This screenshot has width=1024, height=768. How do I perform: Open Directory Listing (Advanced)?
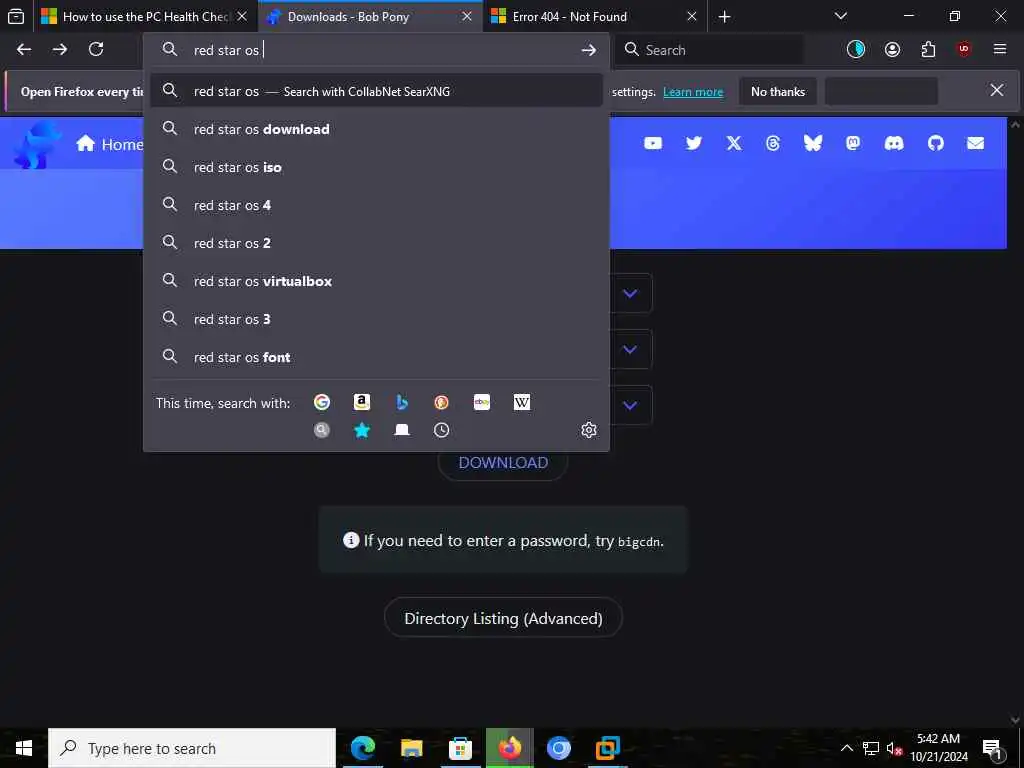click(503, 618)
